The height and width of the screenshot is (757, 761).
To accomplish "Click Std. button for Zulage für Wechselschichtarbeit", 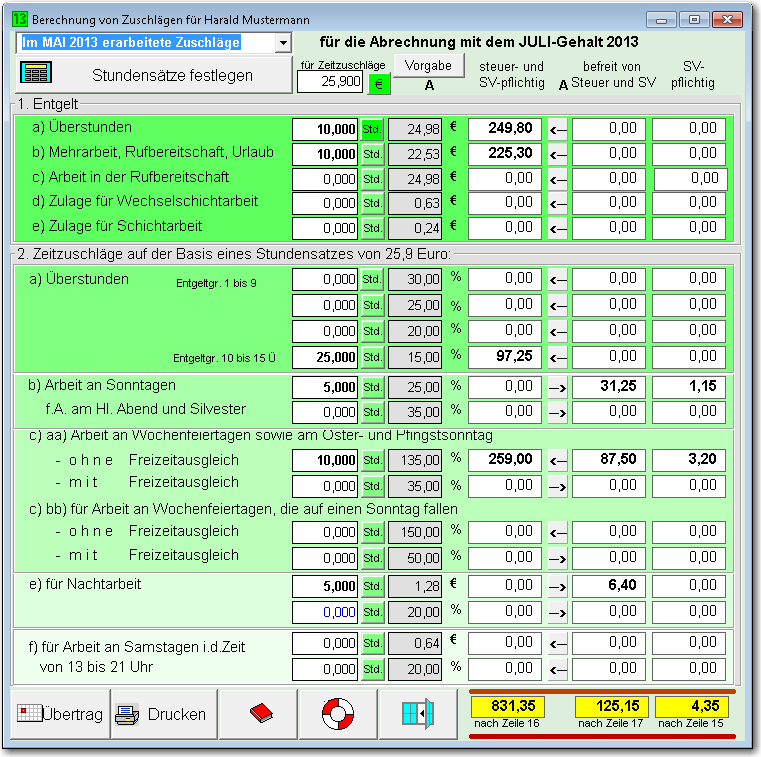I will 372,203.
